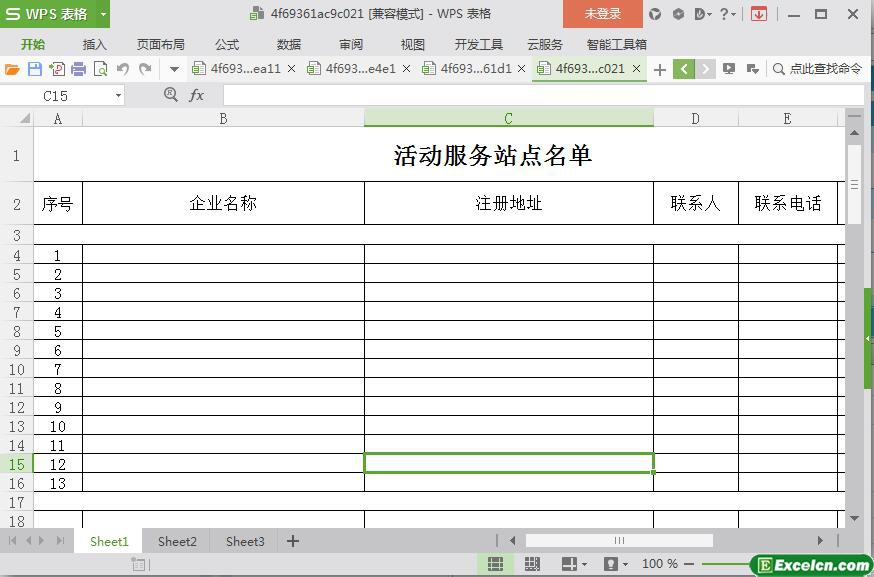
Task: Click the Print icon
Action: tap(79, 69)
